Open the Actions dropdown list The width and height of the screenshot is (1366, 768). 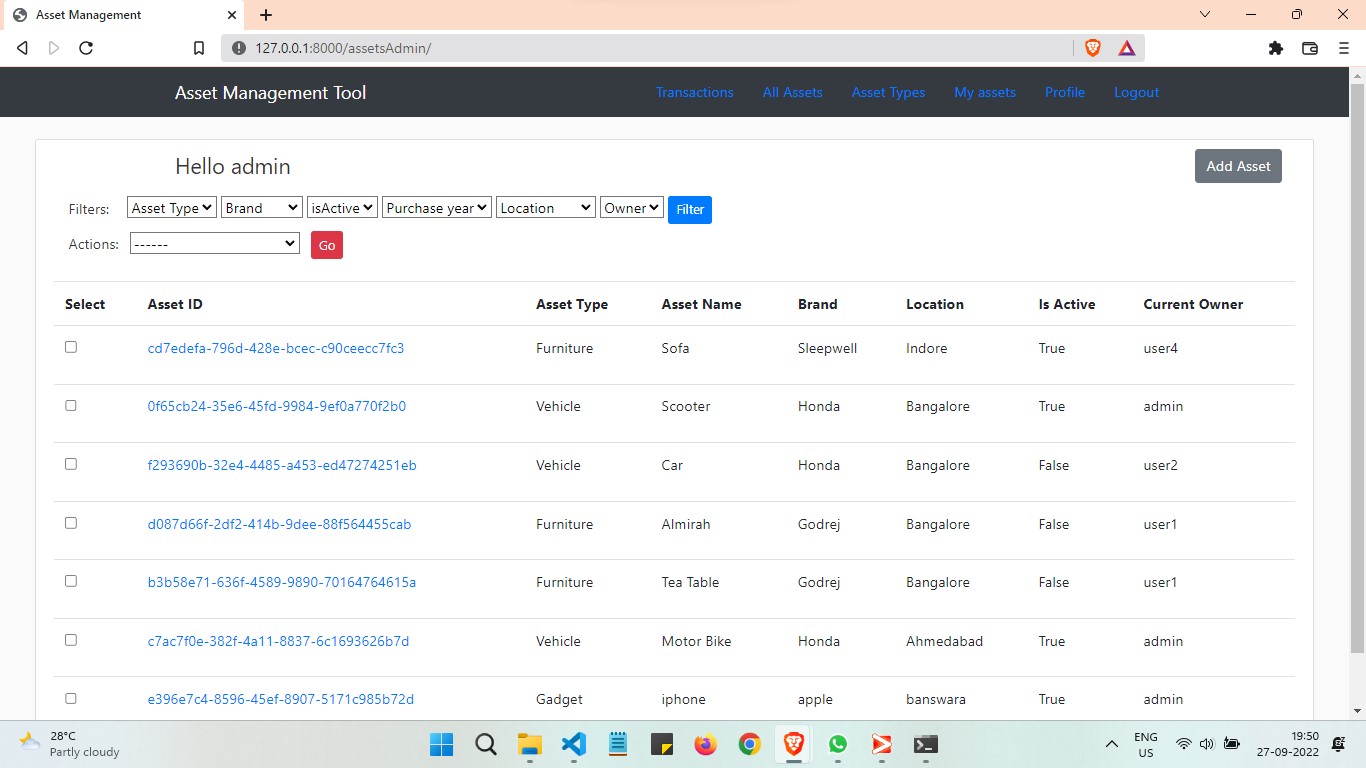pyautogui.click(x=215, y=243)
